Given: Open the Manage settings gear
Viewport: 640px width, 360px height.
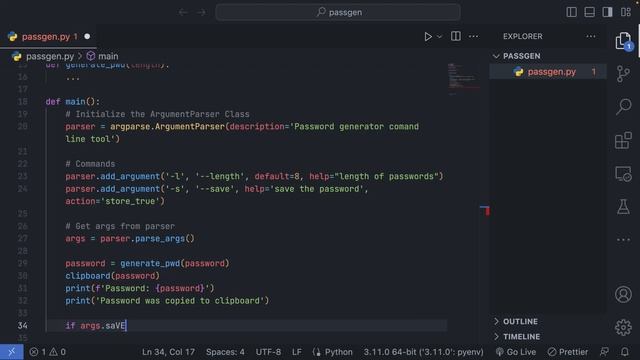Looking at the screenshot, I should click(x=623, y=327).
